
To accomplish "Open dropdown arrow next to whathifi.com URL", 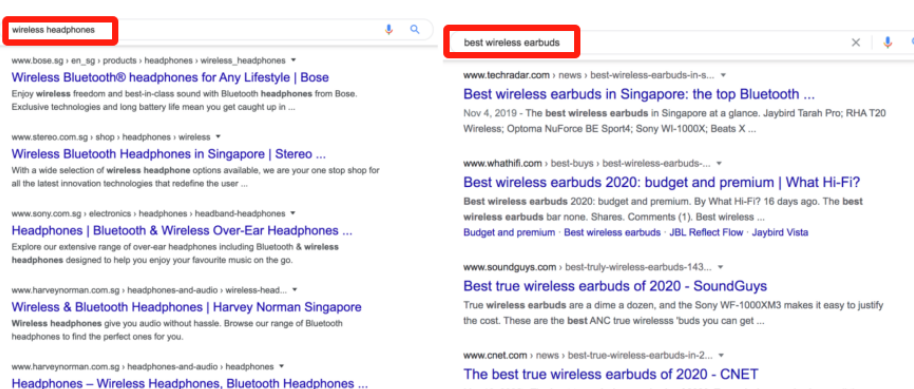I will 720,163.
